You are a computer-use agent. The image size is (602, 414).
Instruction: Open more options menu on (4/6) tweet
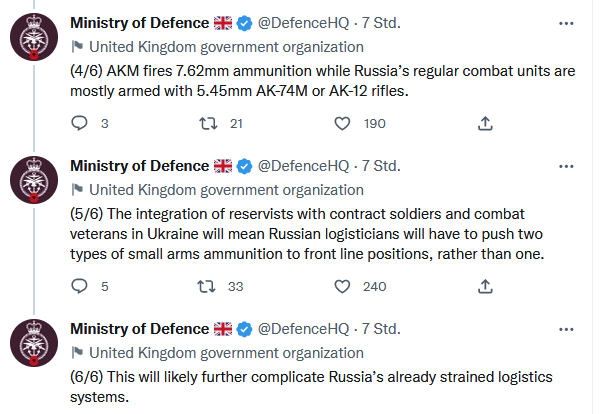[566, 23]
